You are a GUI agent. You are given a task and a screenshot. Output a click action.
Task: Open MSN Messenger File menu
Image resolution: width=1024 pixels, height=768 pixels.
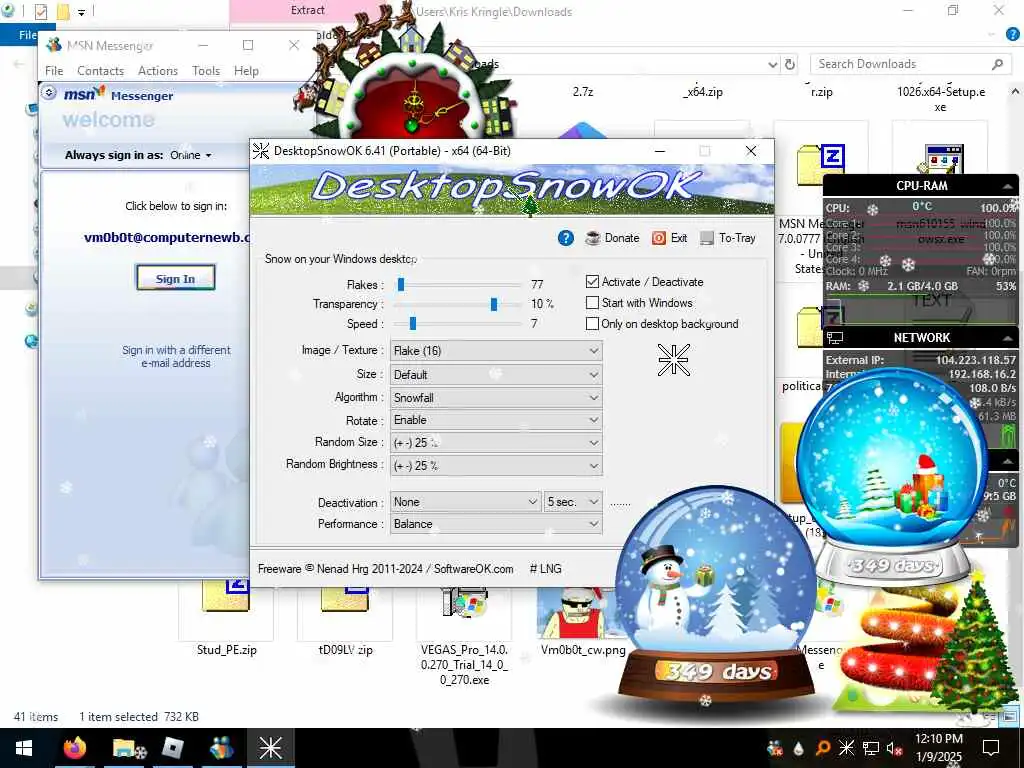pos(54,71)
